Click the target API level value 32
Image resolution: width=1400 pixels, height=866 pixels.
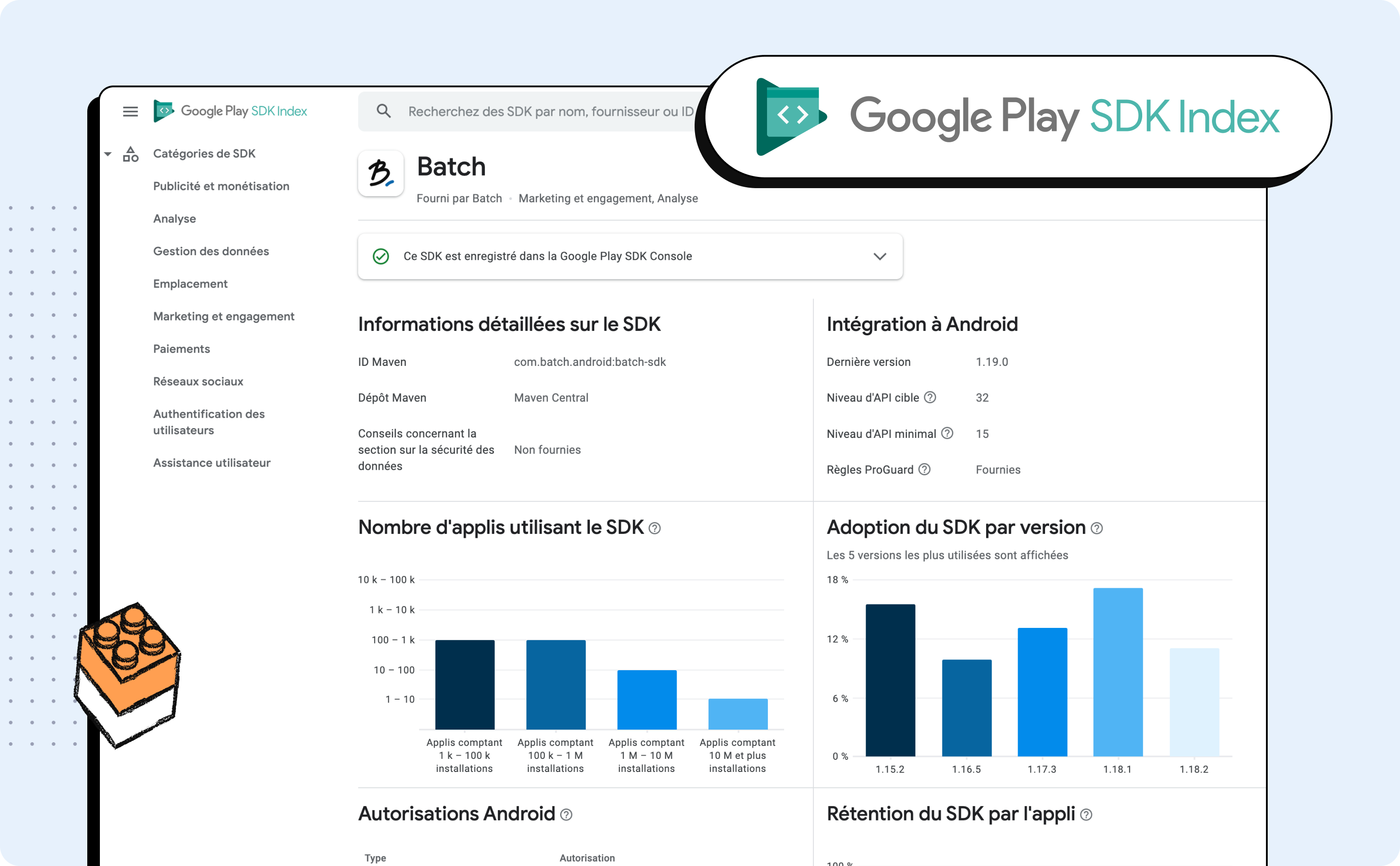982,397
